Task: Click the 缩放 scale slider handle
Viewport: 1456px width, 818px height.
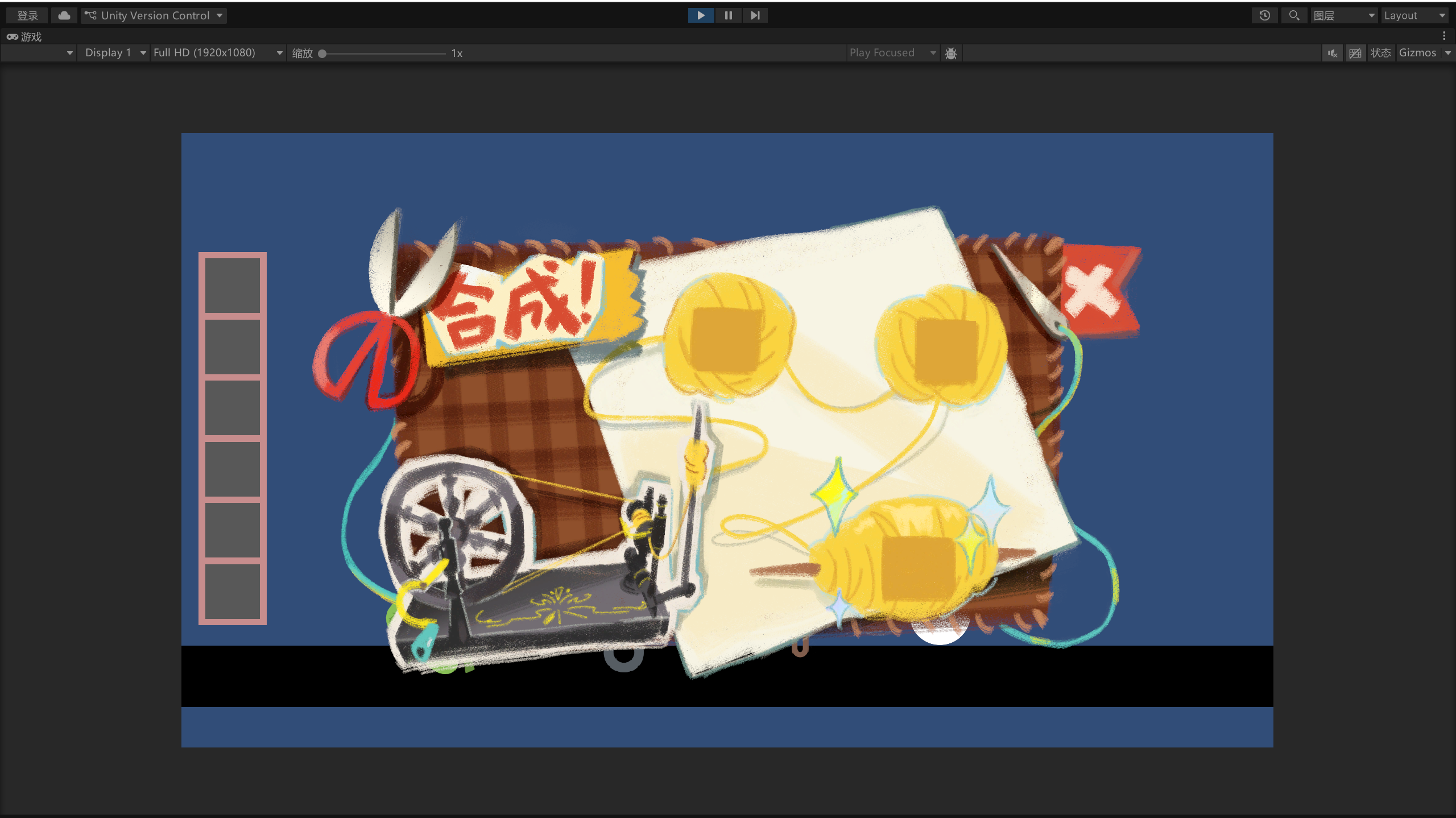Action: point(322,53)
